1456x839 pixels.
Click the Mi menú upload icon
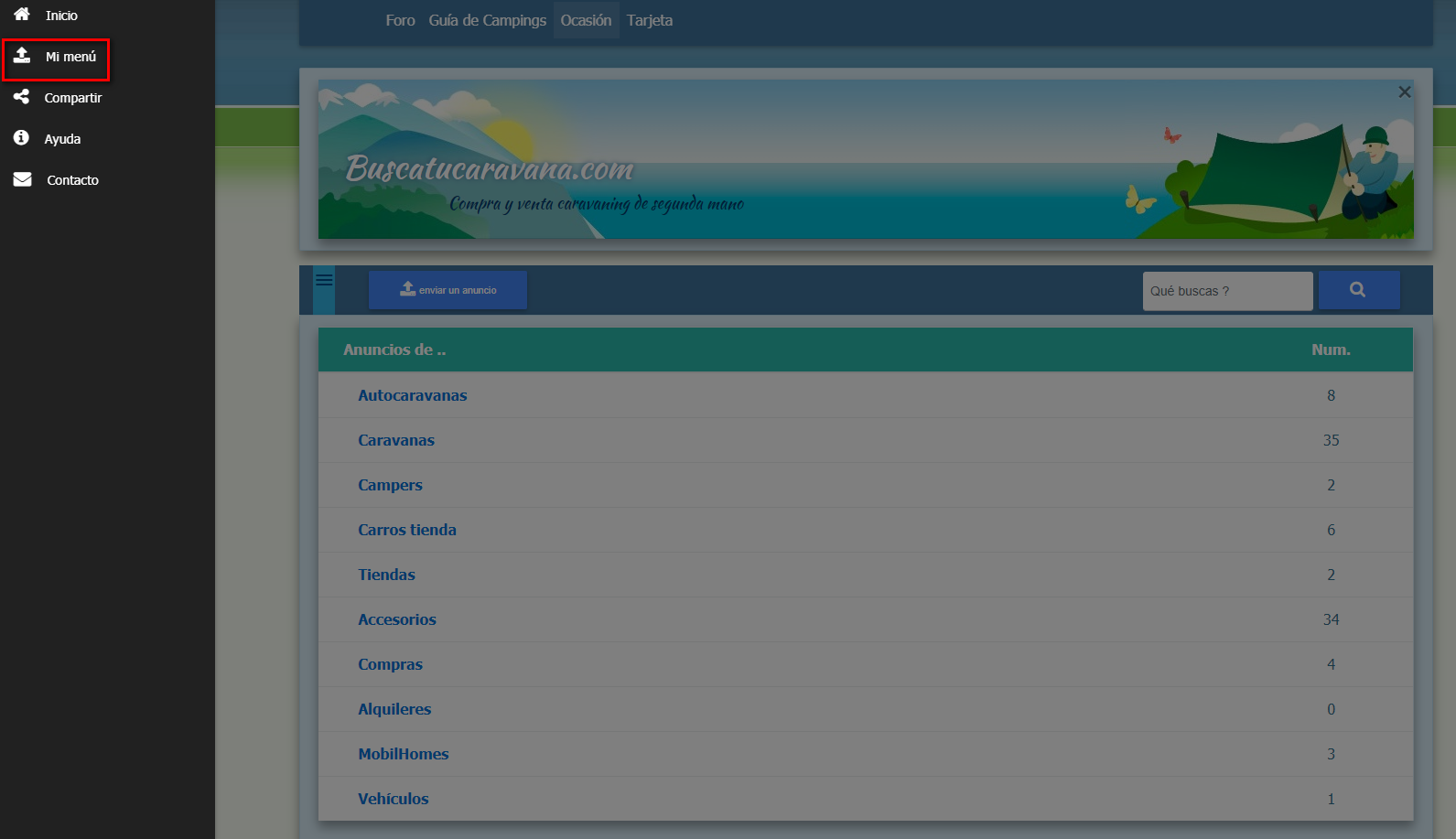(x=22, y=55)
